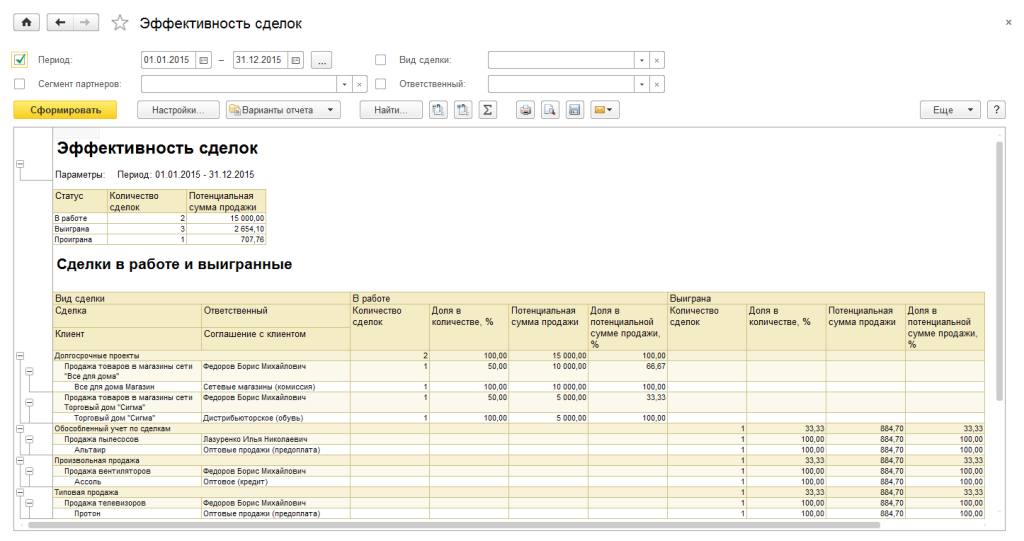This screenshot has width=1024, height=541.
Task: Open the Вид сделки dropdown list
Action: click(x=641, y=60)
